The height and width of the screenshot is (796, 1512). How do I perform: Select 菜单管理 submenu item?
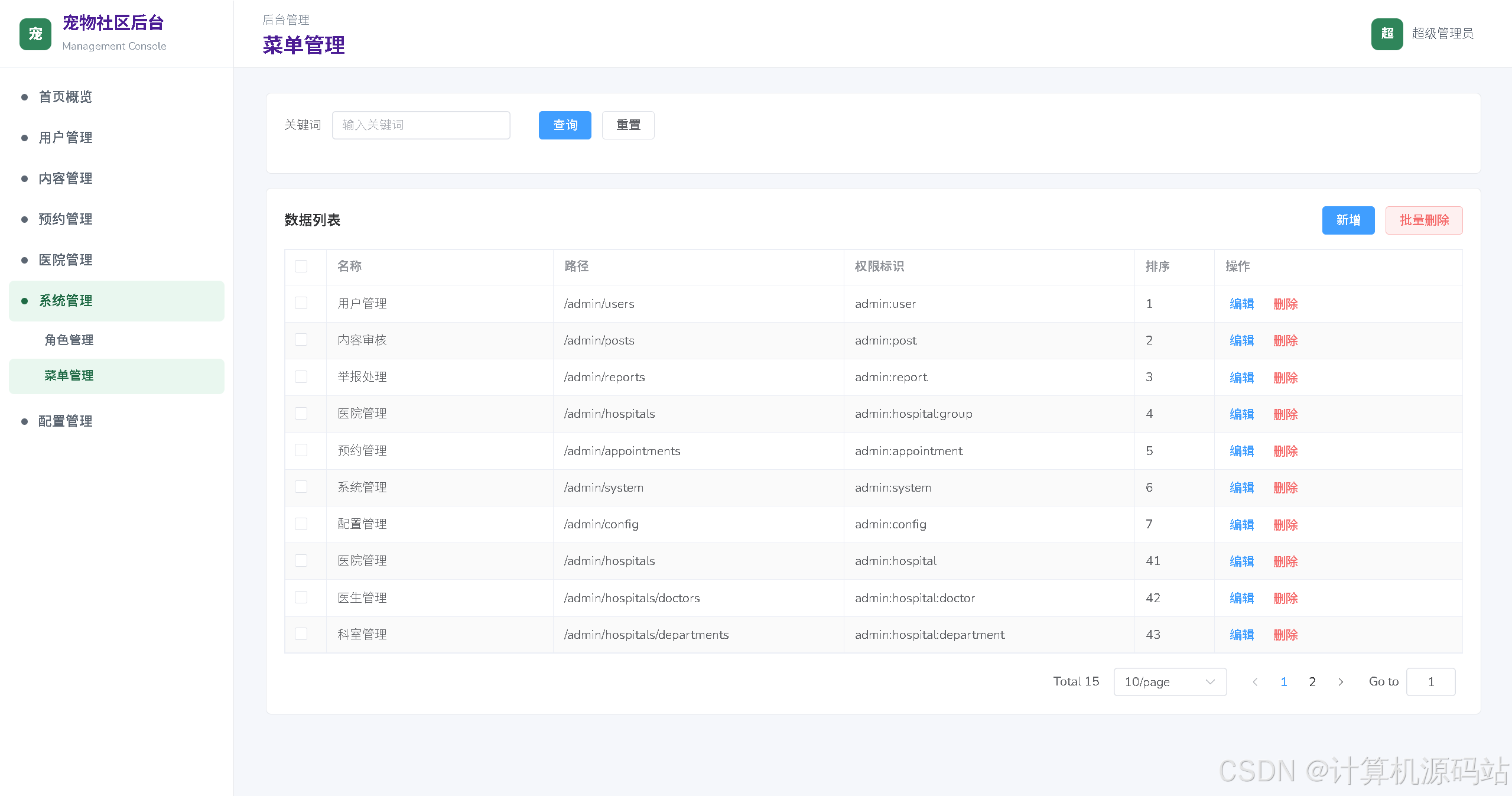tap(116, 376)
